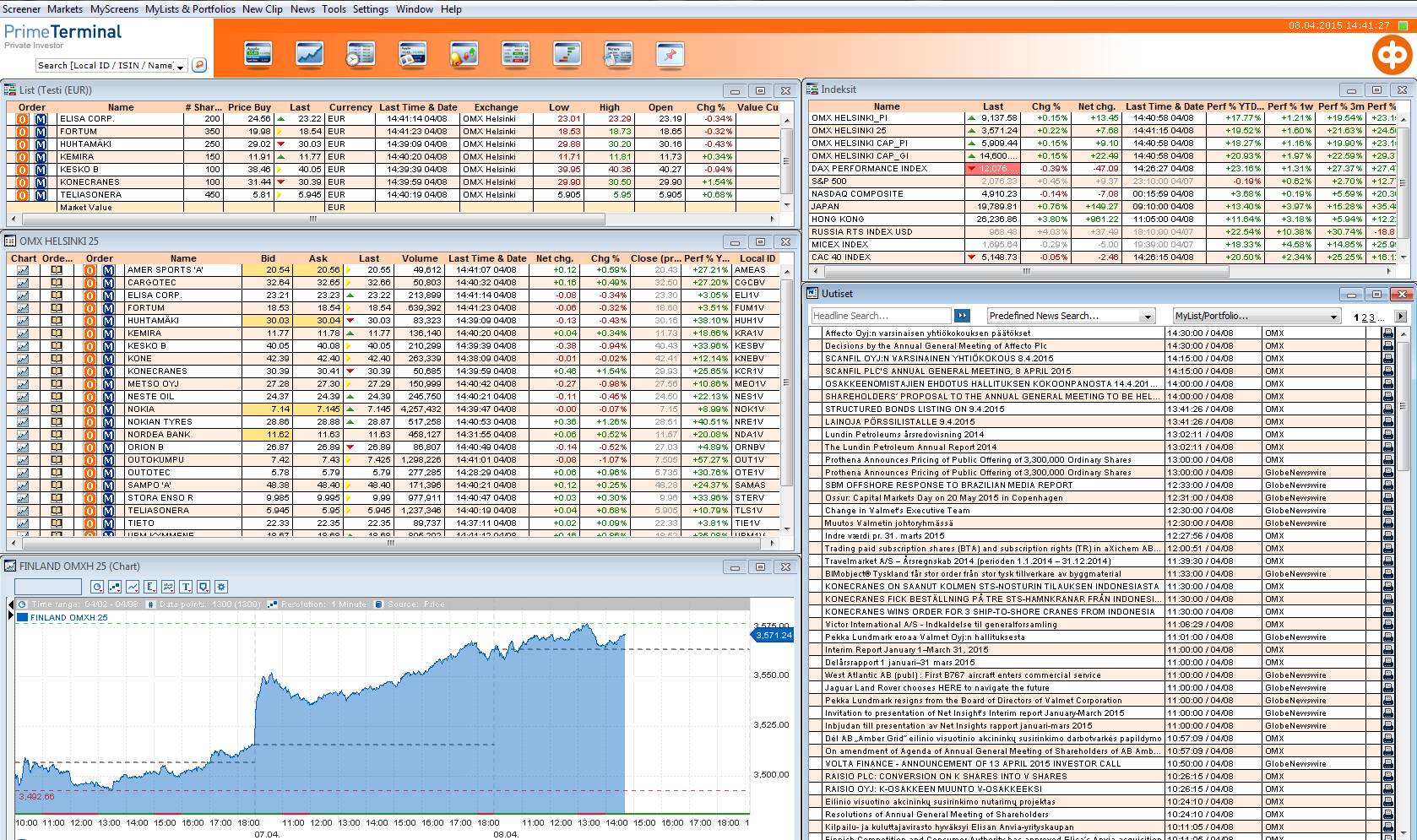Open the time and sales tool with clock

click(361, 54)
